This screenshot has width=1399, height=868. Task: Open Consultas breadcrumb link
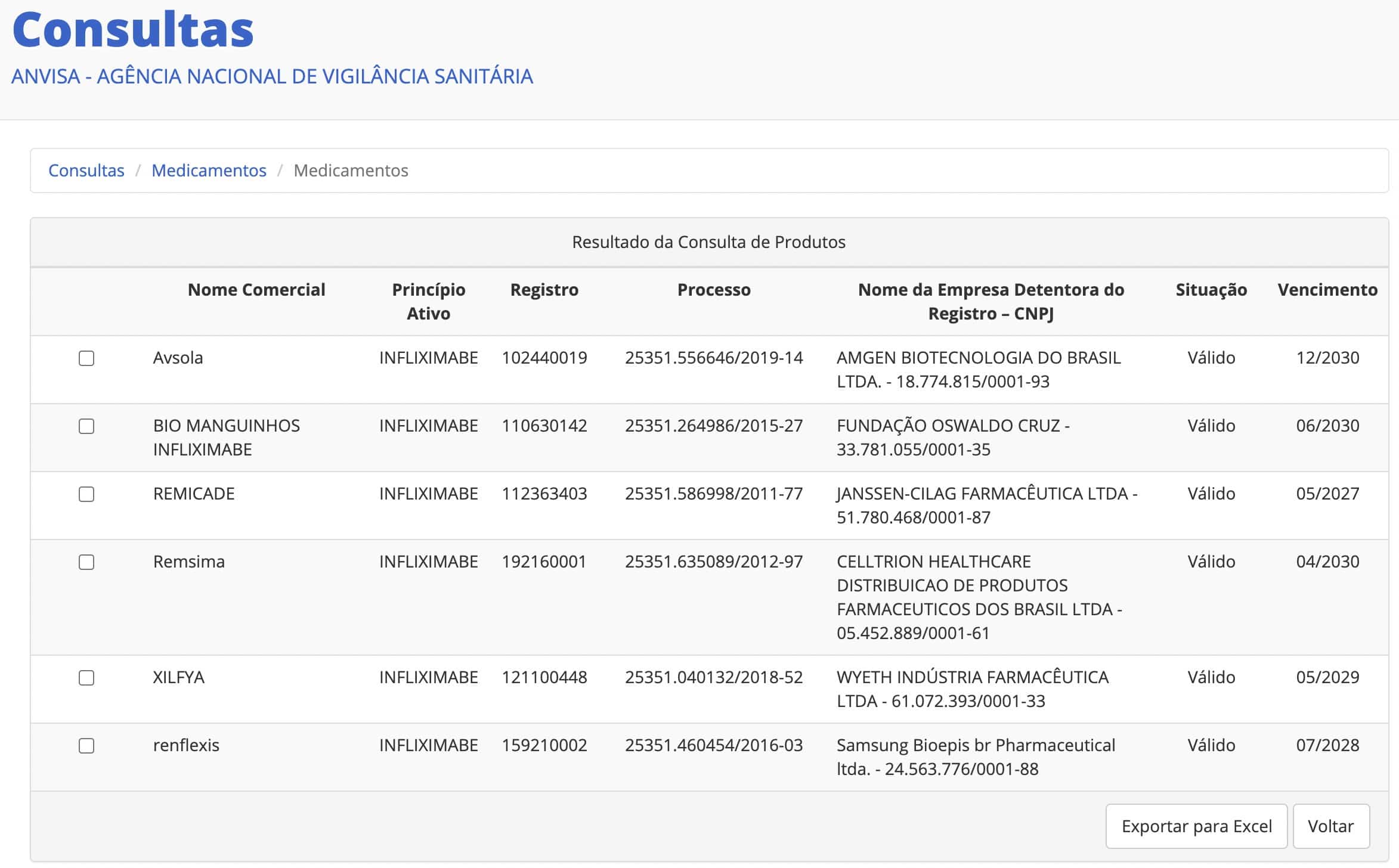coord(86,170)
